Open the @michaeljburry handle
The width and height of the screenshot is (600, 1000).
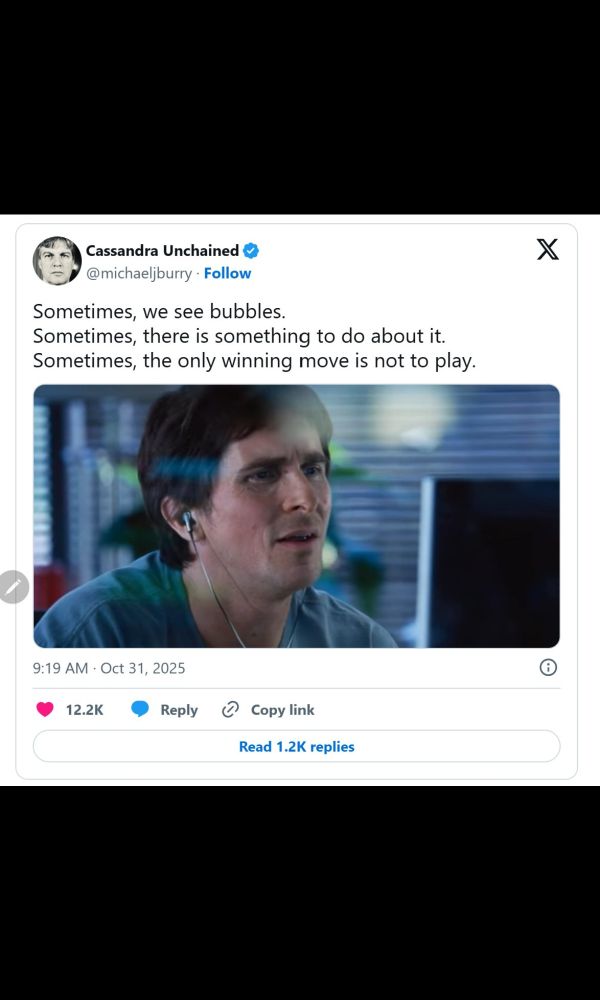coord(138,273)
